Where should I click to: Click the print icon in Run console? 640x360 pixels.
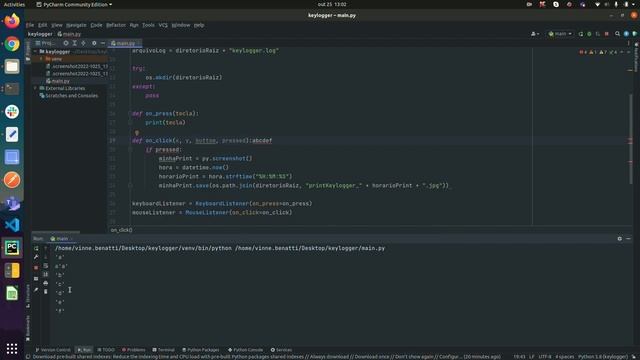[46, 283]
